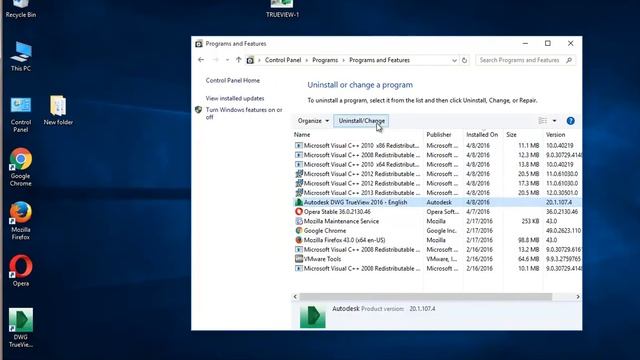The image size is (640, 360).
Task: Click the VMware Tools program icon
Action: point(299,259)
